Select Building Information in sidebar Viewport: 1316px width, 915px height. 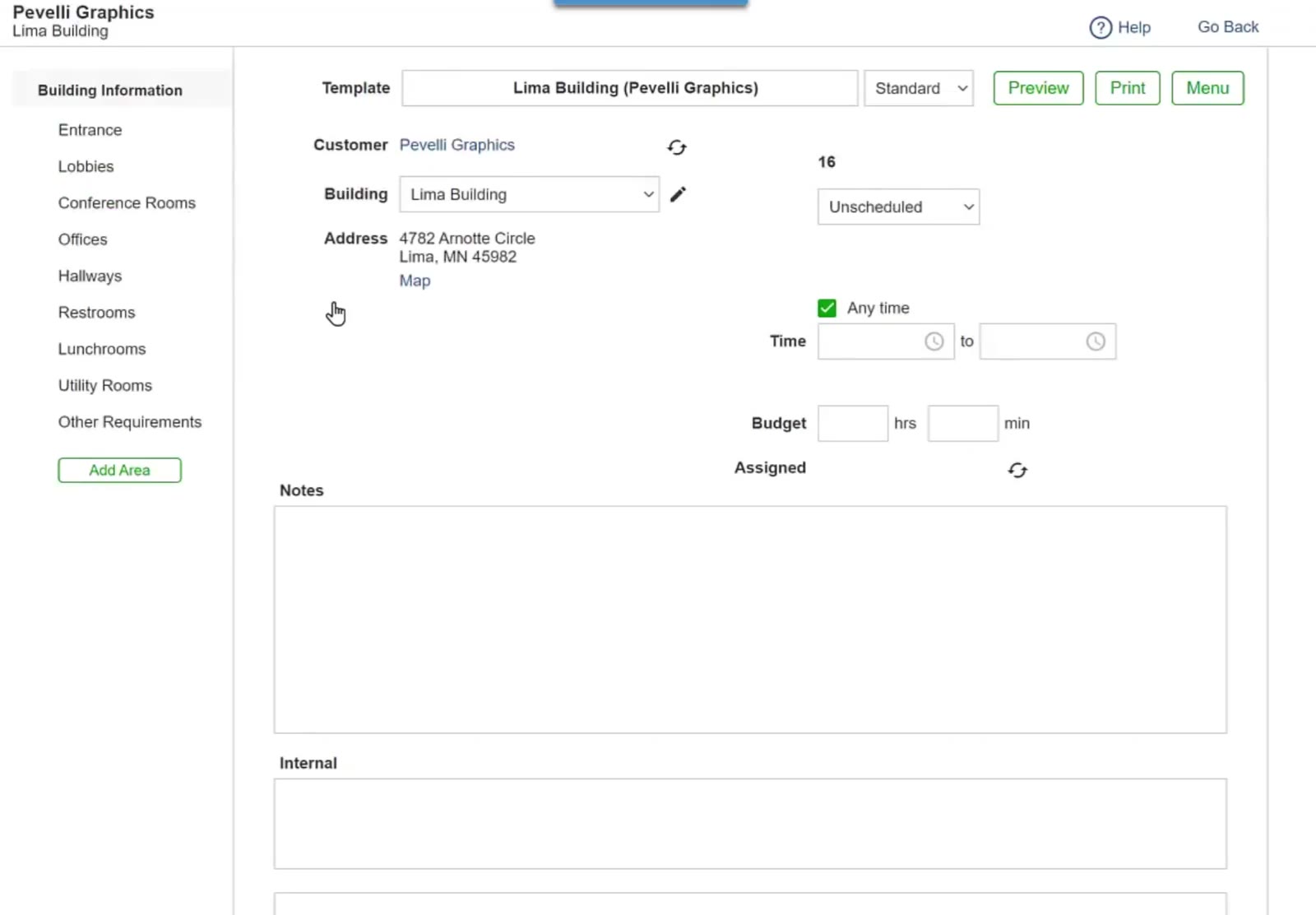[110, 91]
